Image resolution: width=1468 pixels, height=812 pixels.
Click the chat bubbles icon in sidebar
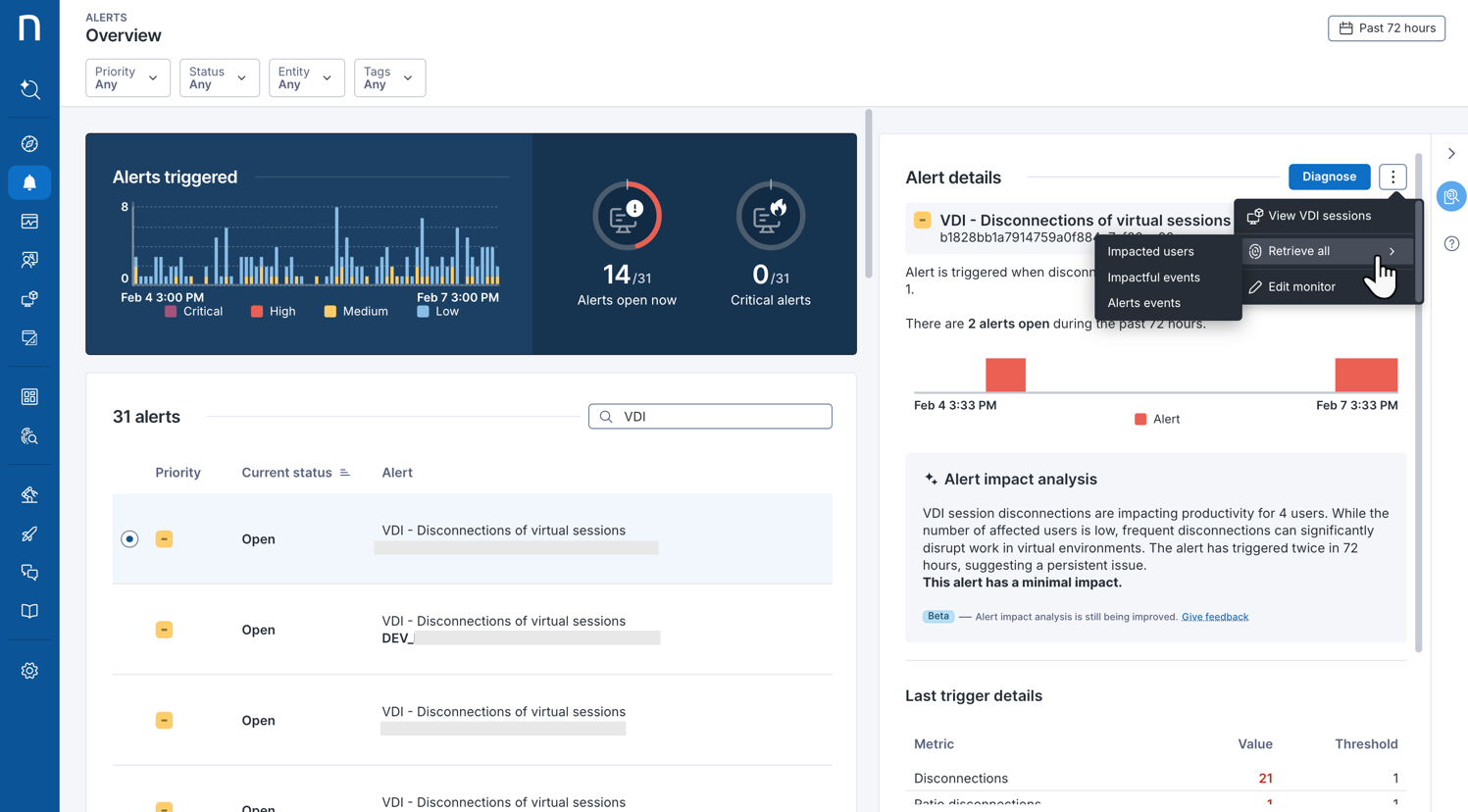pos(29,573)
